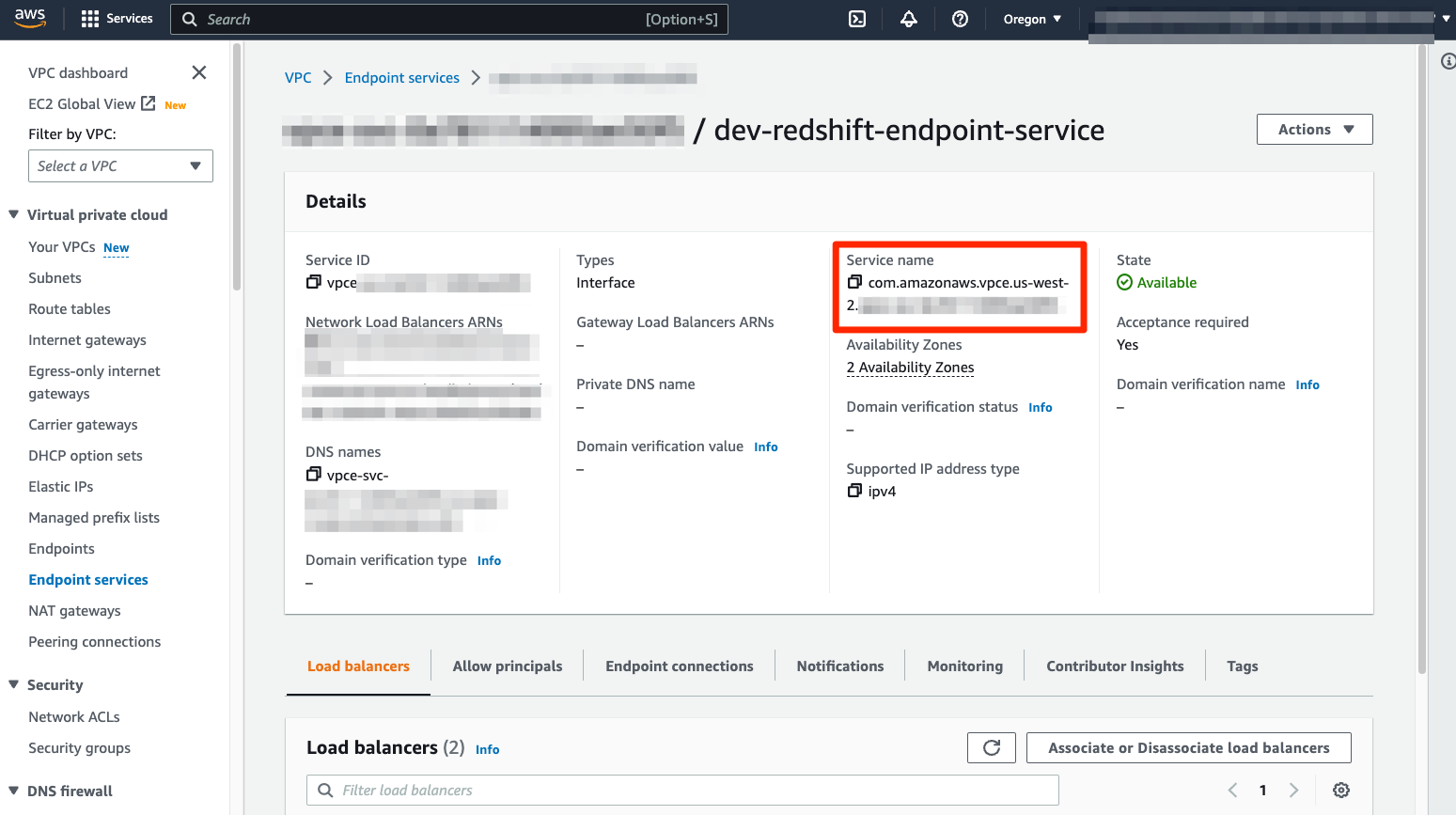This screenshot has width=1456, height=815.
Task: Open Security groups in sidebar
Action: click(x=80, y=747)
